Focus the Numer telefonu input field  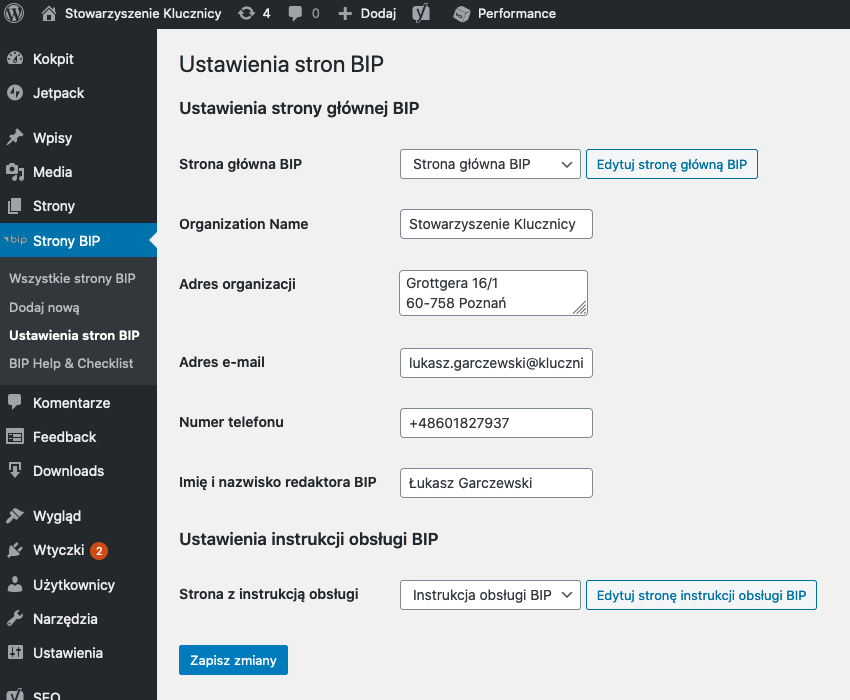(495, 423)
